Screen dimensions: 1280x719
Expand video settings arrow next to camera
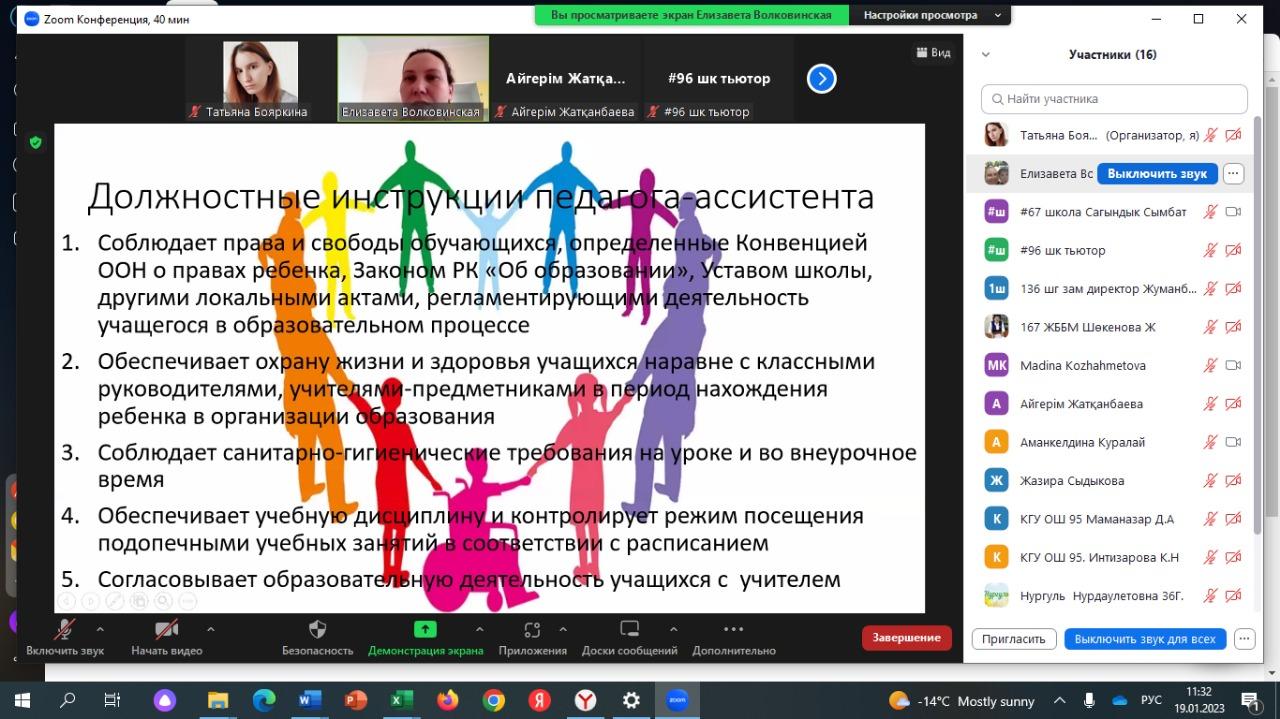210,629
